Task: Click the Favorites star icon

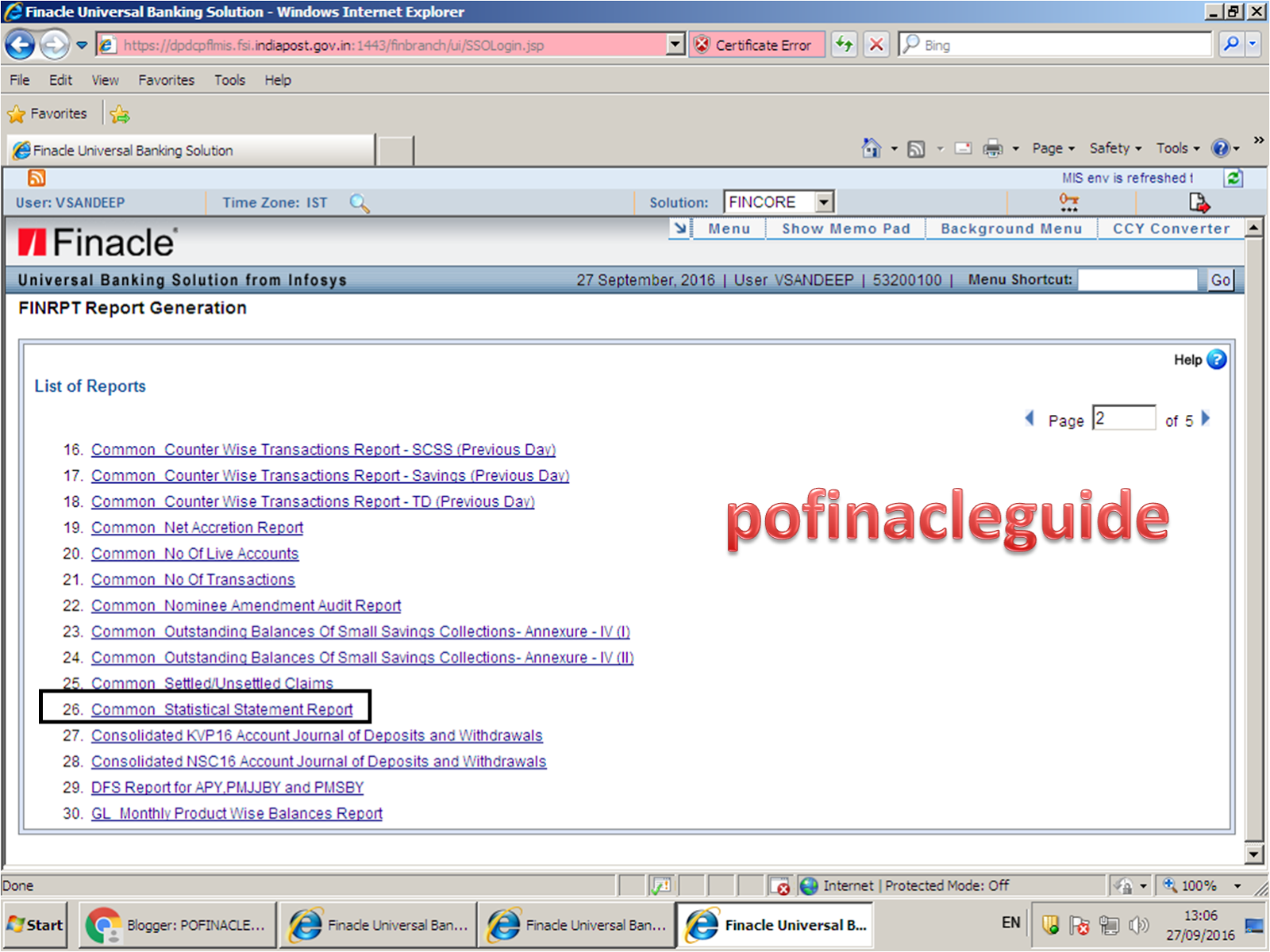Action: (16, 114)
